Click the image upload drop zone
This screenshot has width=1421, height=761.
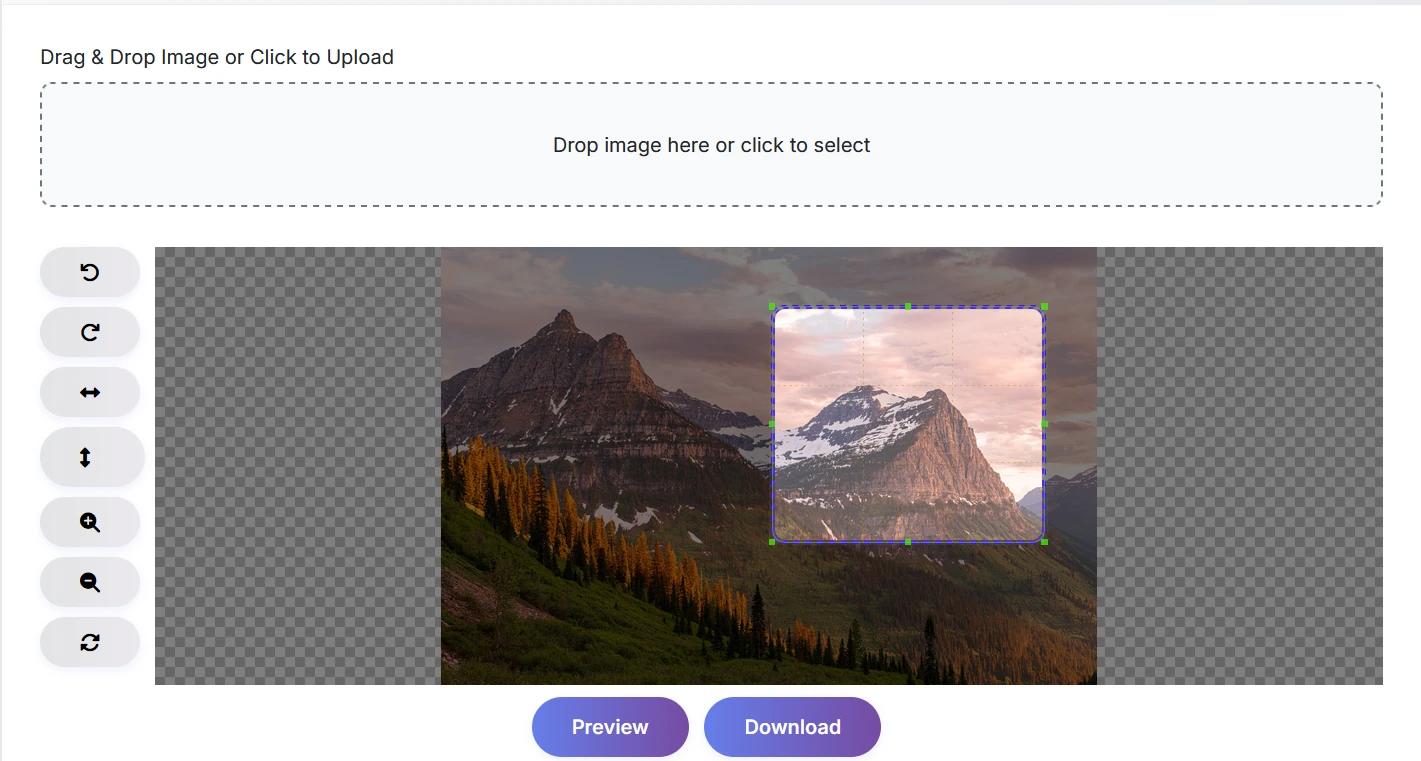[711, 144]
